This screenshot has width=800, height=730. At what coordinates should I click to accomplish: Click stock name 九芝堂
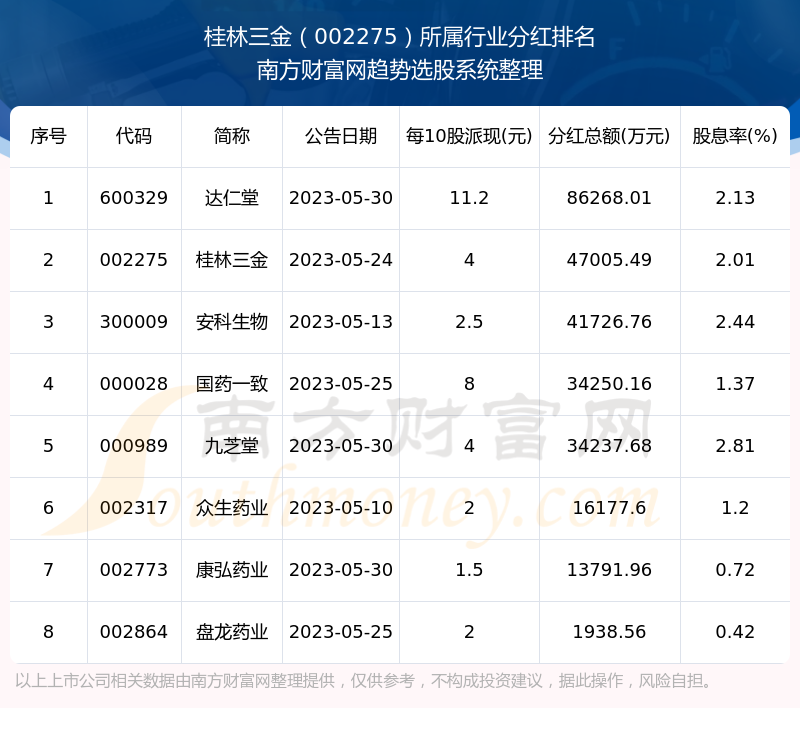(x=232, y=446)
